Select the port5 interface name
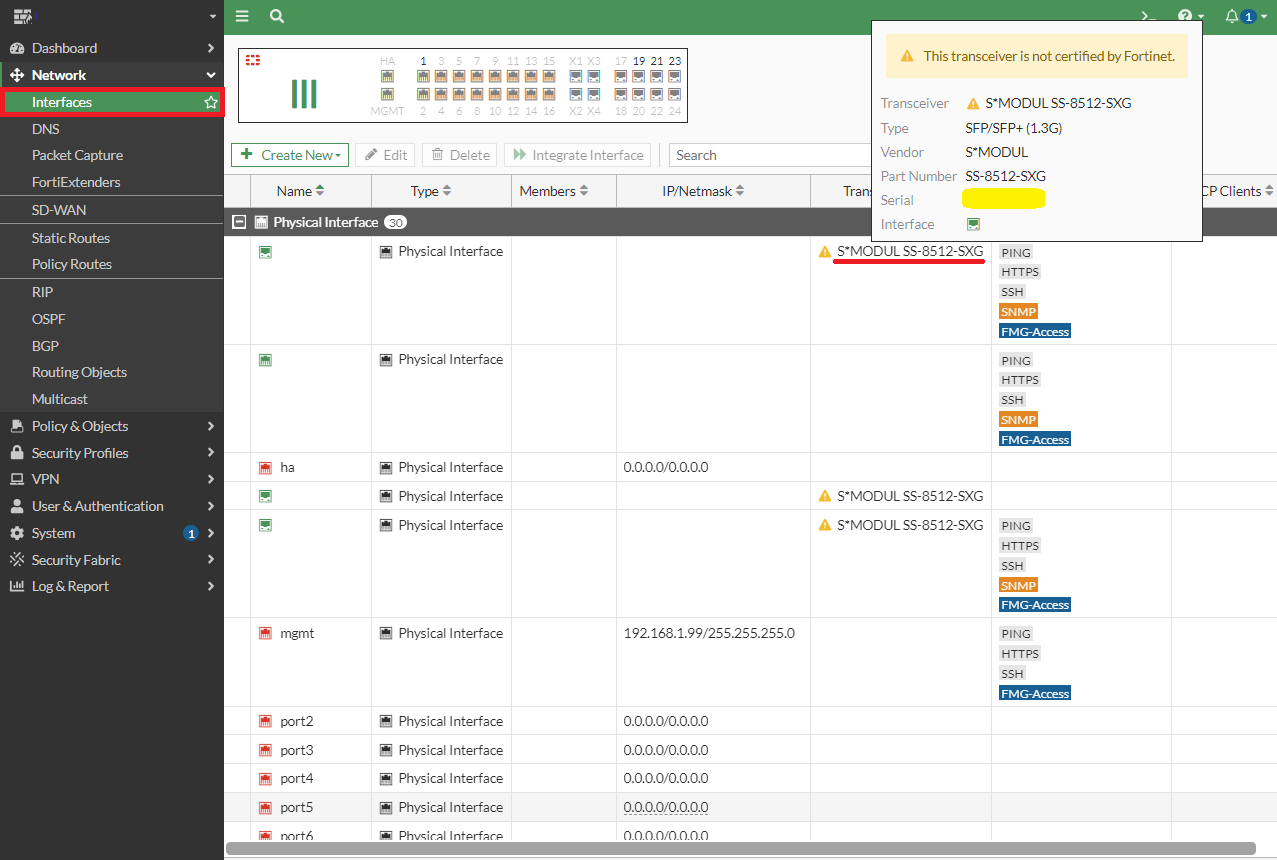1277x860 pixels. click(x=297, y=807)
